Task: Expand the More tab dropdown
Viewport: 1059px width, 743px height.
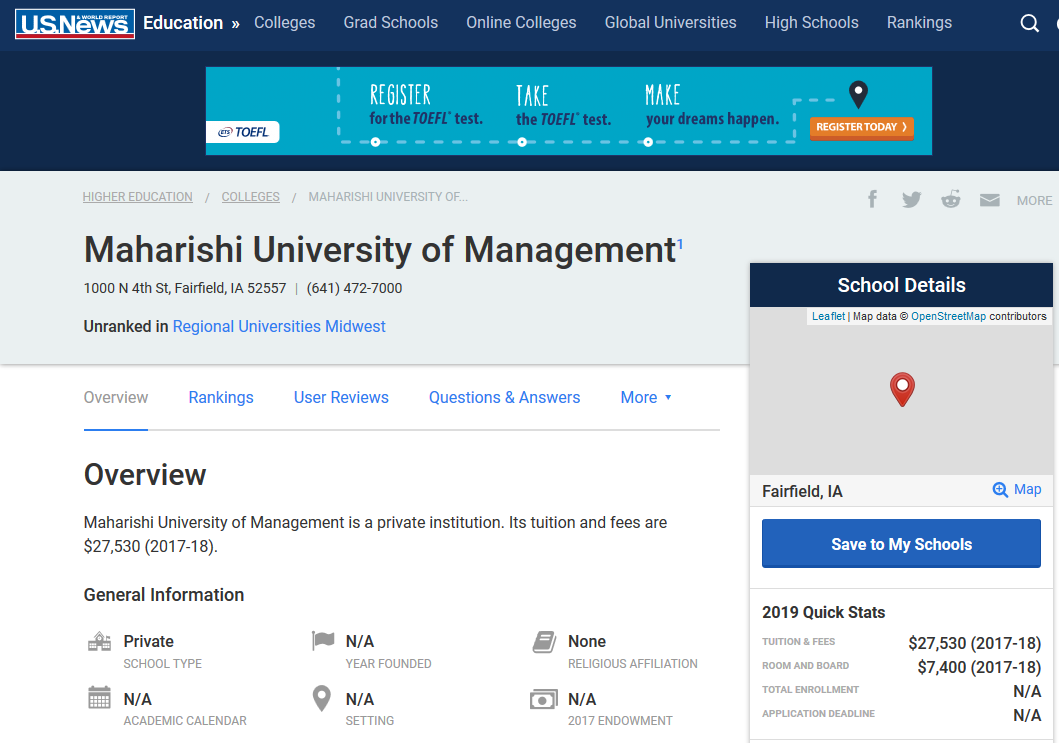Action: [646, 398]
